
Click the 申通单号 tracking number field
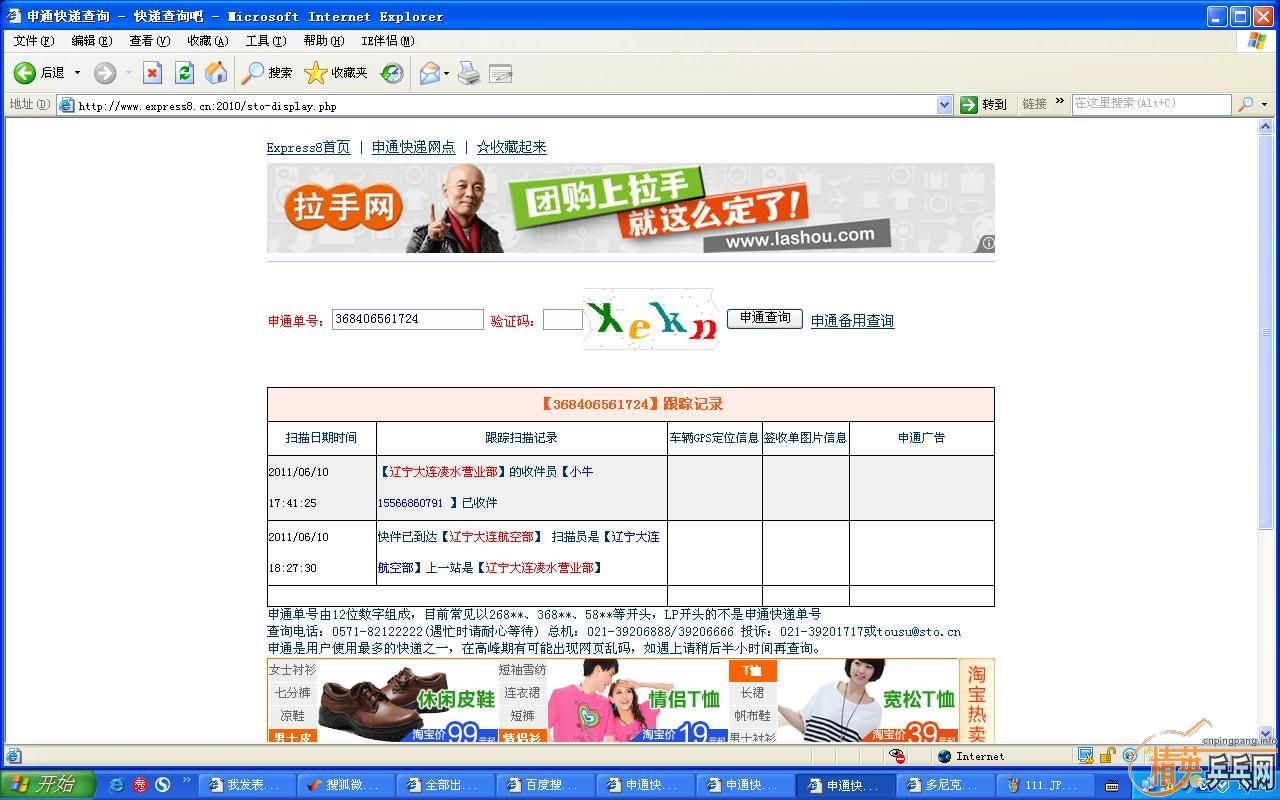pyautogui.click(x=407, y=319)
